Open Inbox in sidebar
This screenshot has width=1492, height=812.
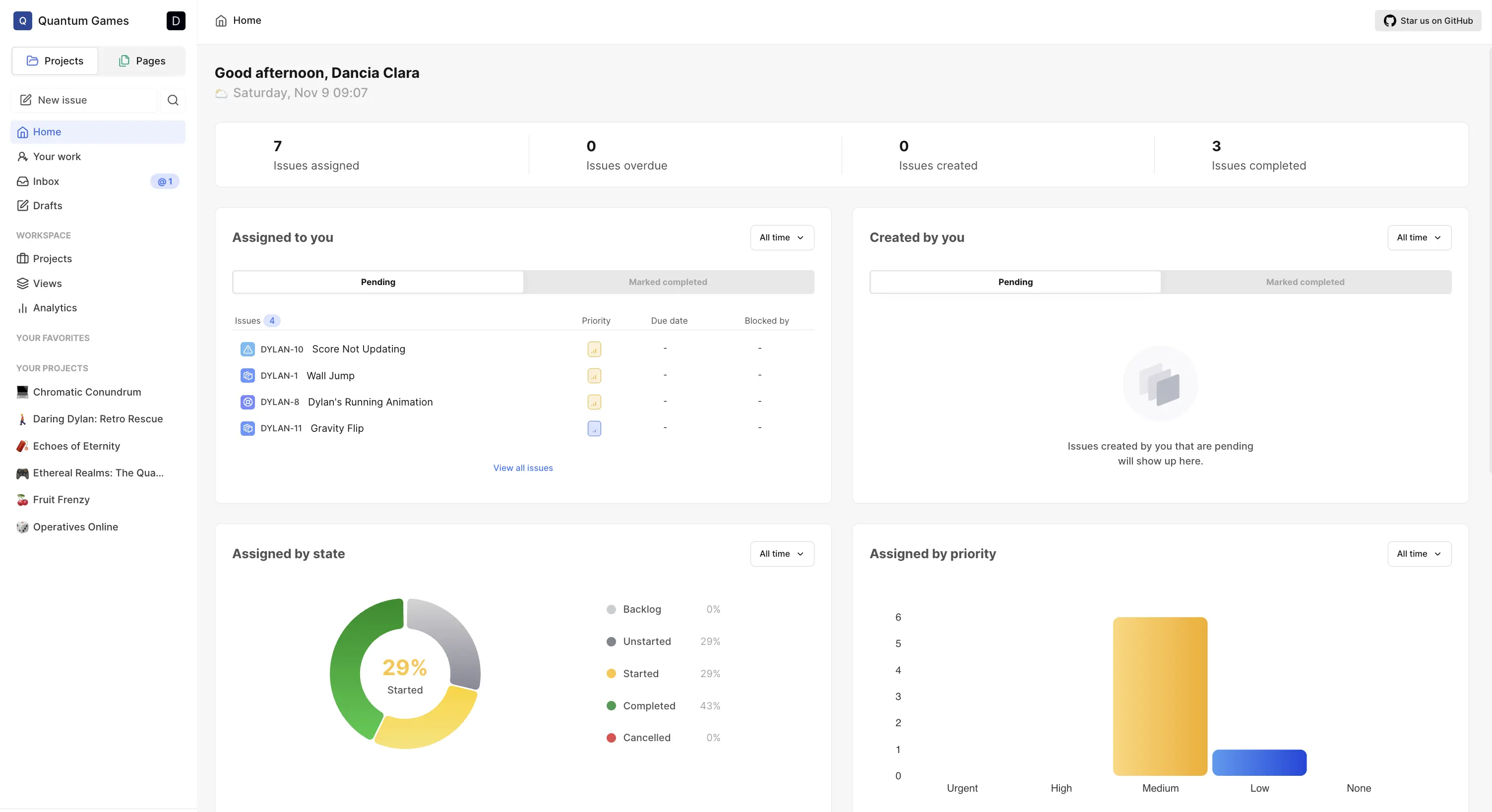[98, 181]
